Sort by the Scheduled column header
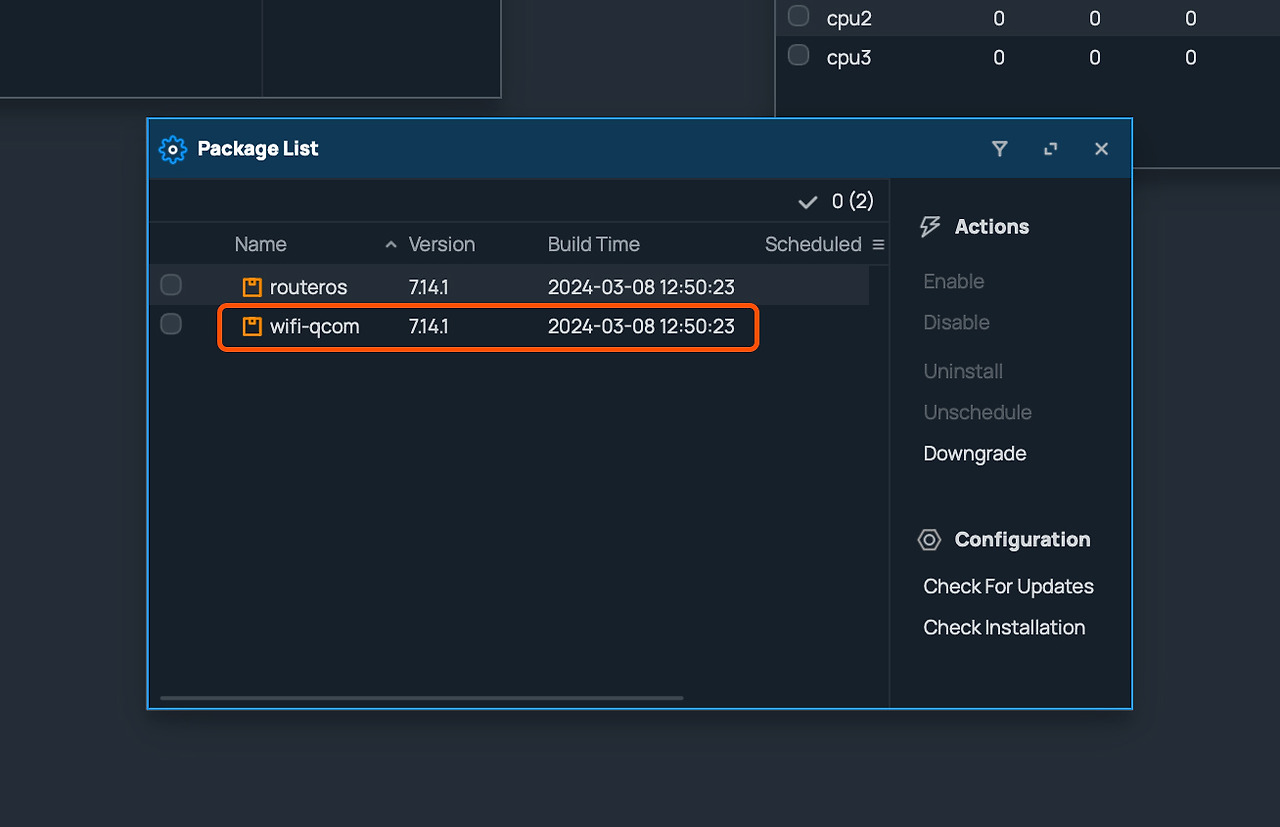 (x=813, y=245)
